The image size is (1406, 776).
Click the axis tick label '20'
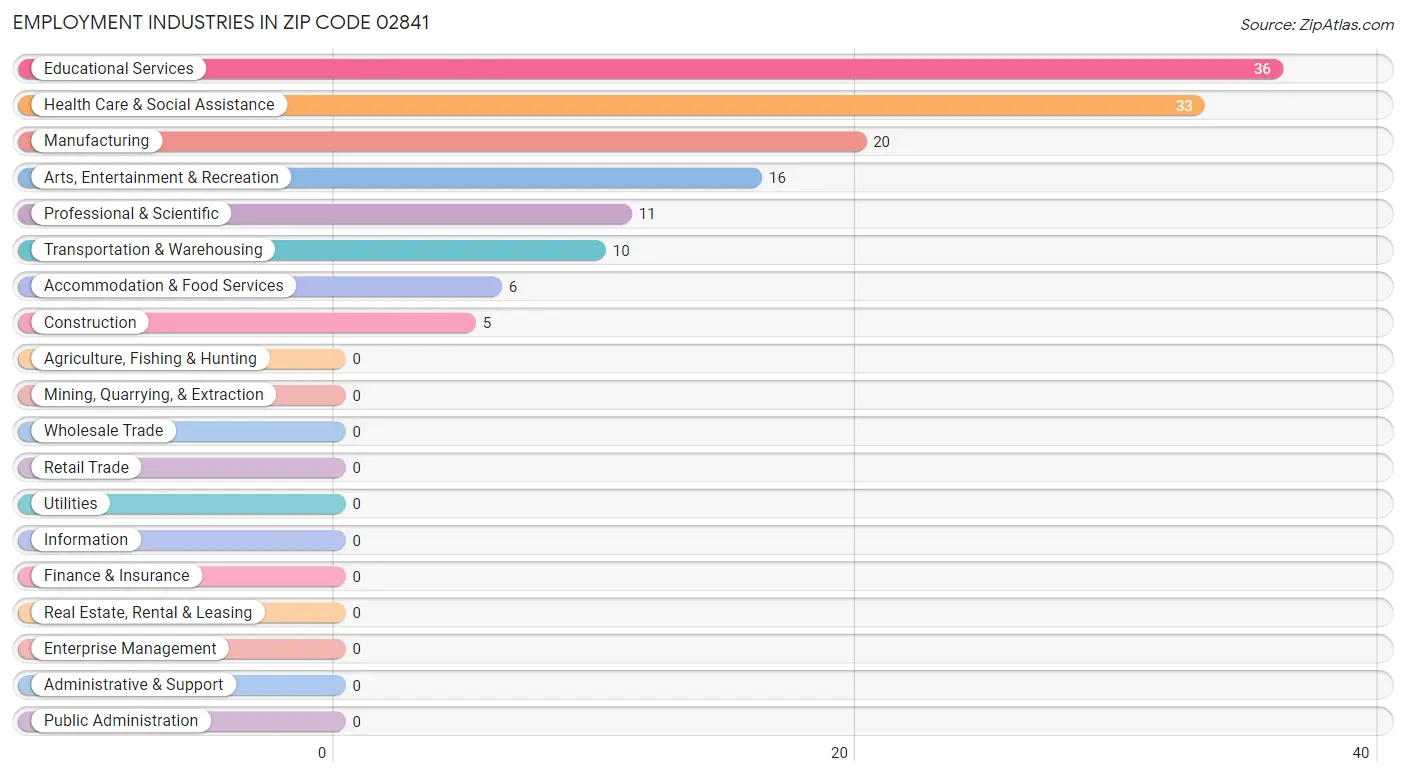click(x=840, y=753)
